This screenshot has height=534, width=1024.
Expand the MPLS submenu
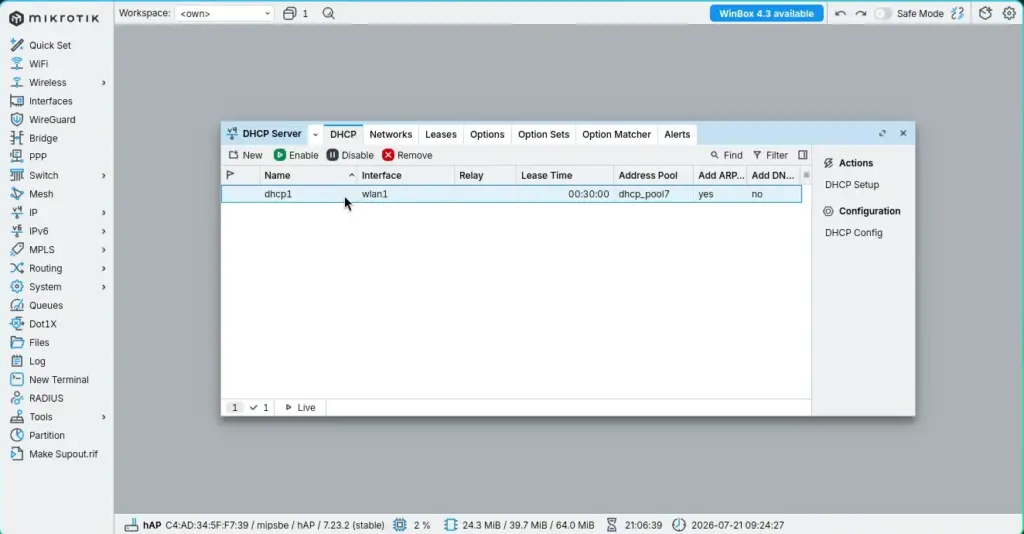[103, 250]
